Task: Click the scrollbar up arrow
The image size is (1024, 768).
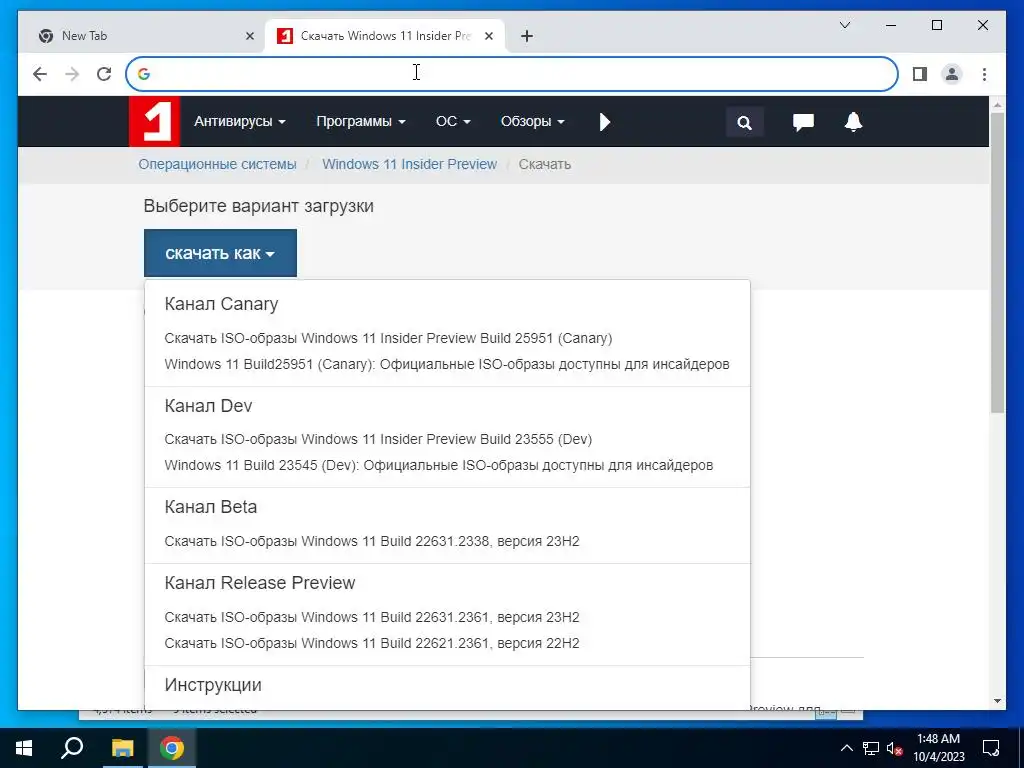Action: coord(997,104)
